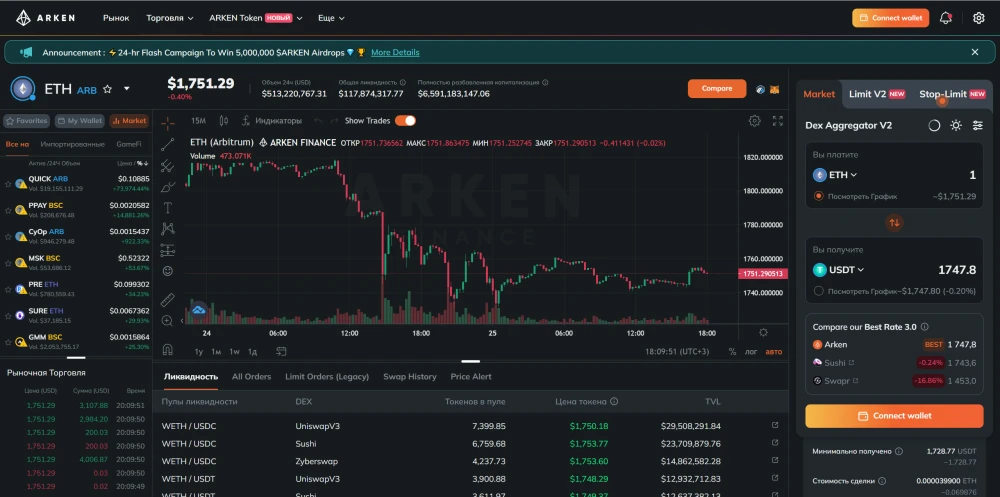1000x497 pixels.
Task: Open the Индикаторы indicators menu
Action: click(272, 121)
